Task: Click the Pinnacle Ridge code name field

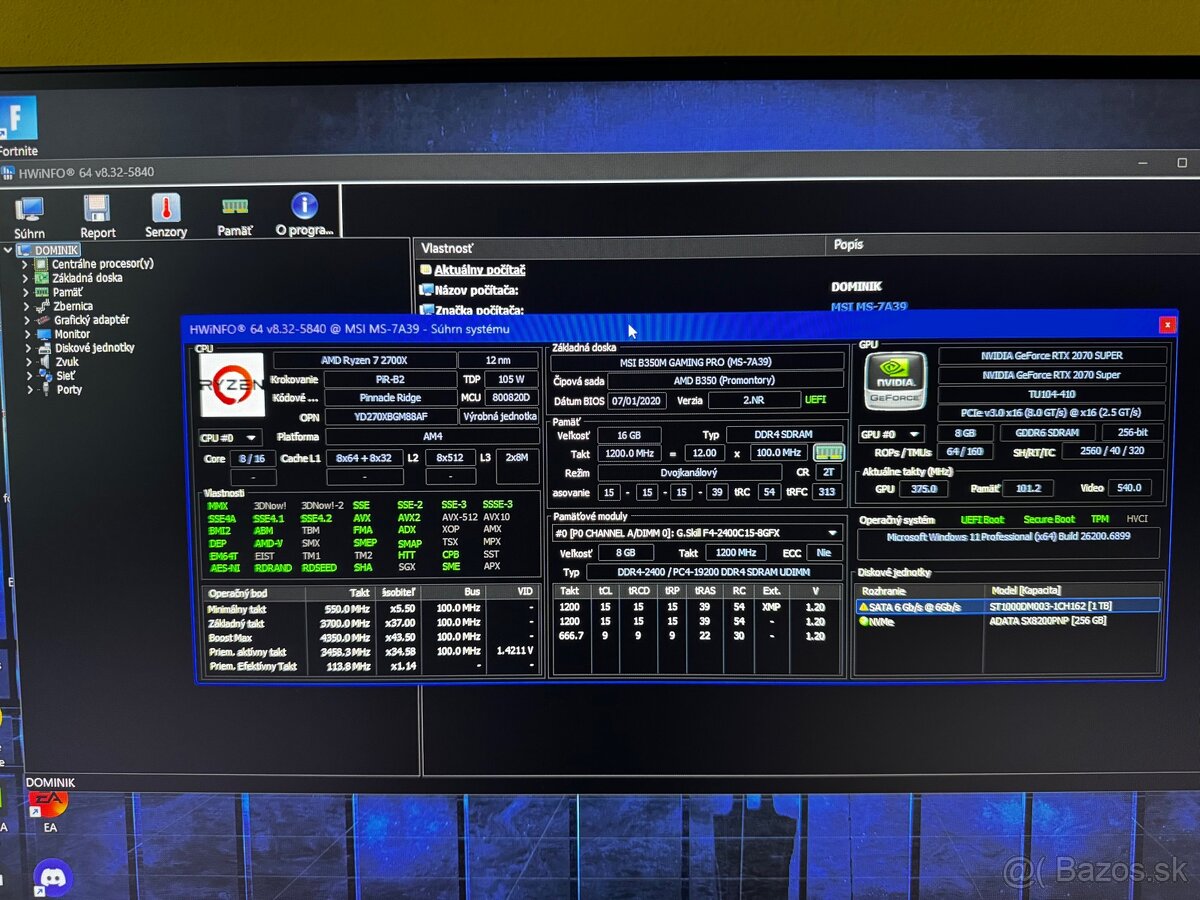Action: coord(390,398)
